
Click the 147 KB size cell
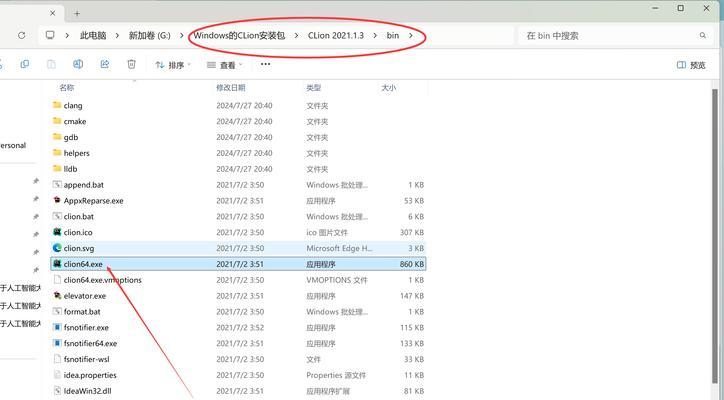(412, 296)
